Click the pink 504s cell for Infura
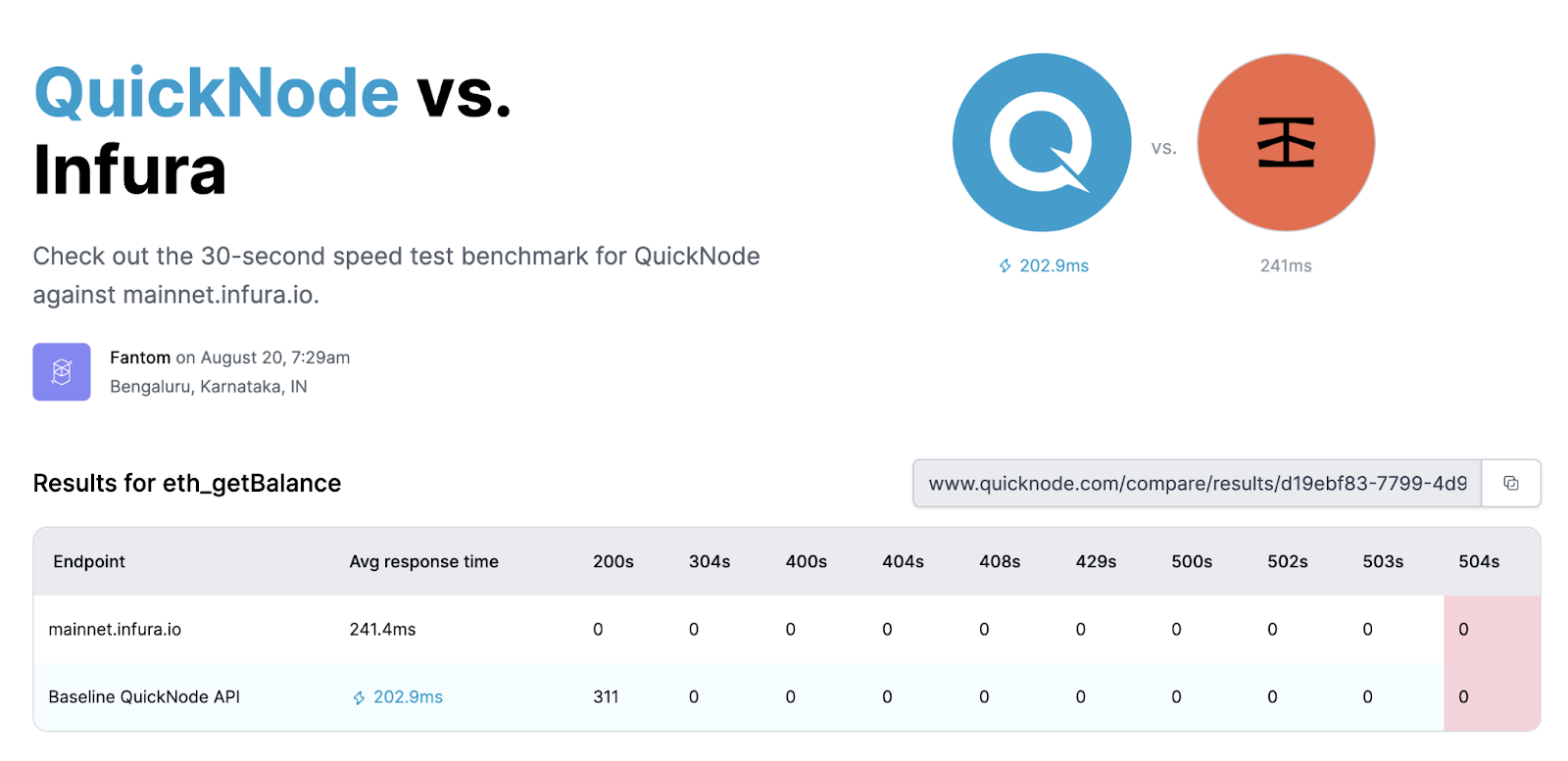The image size is (1568, 761). tap(1492, 629)
